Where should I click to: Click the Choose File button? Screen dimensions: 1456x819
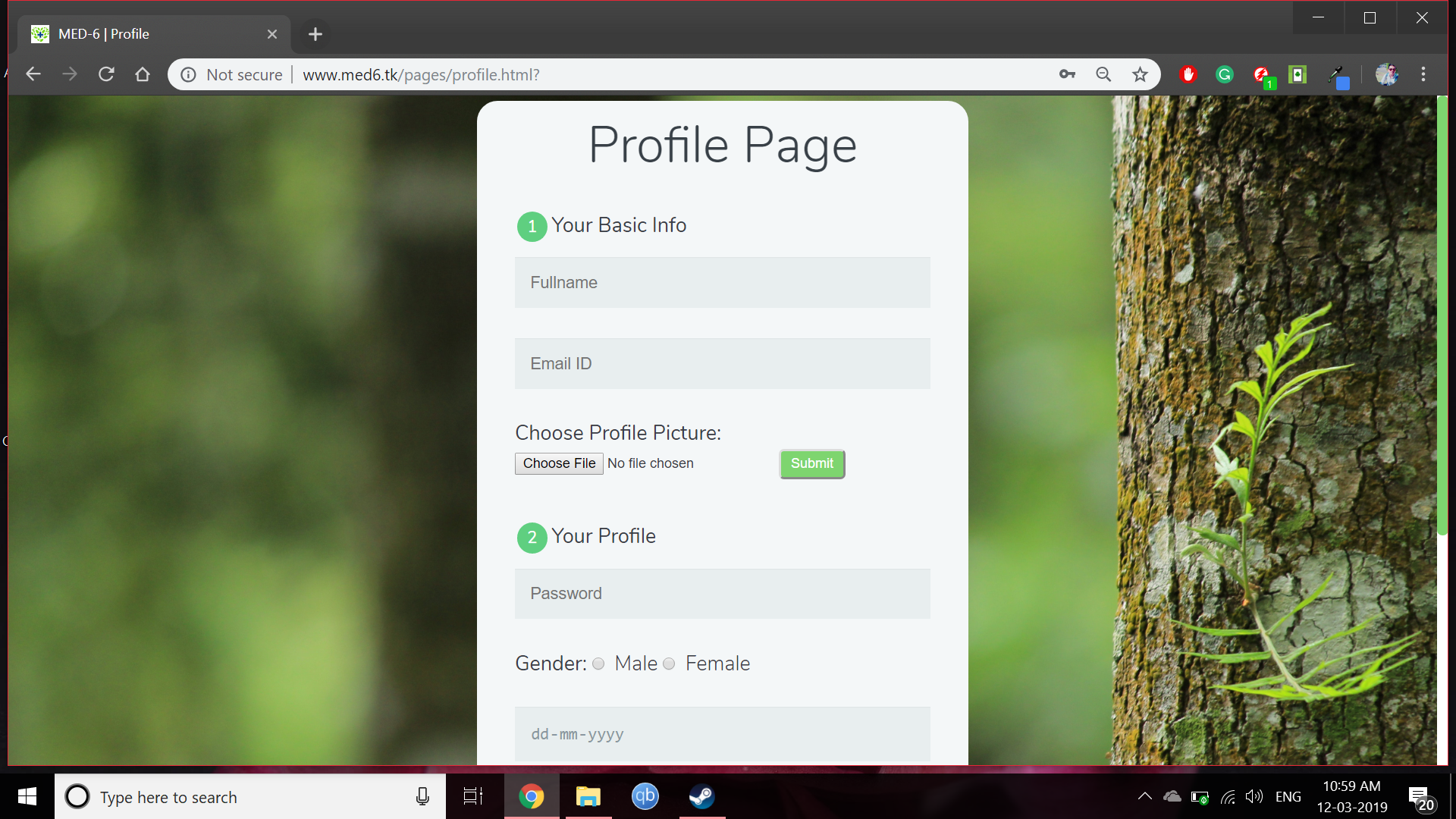559,463
